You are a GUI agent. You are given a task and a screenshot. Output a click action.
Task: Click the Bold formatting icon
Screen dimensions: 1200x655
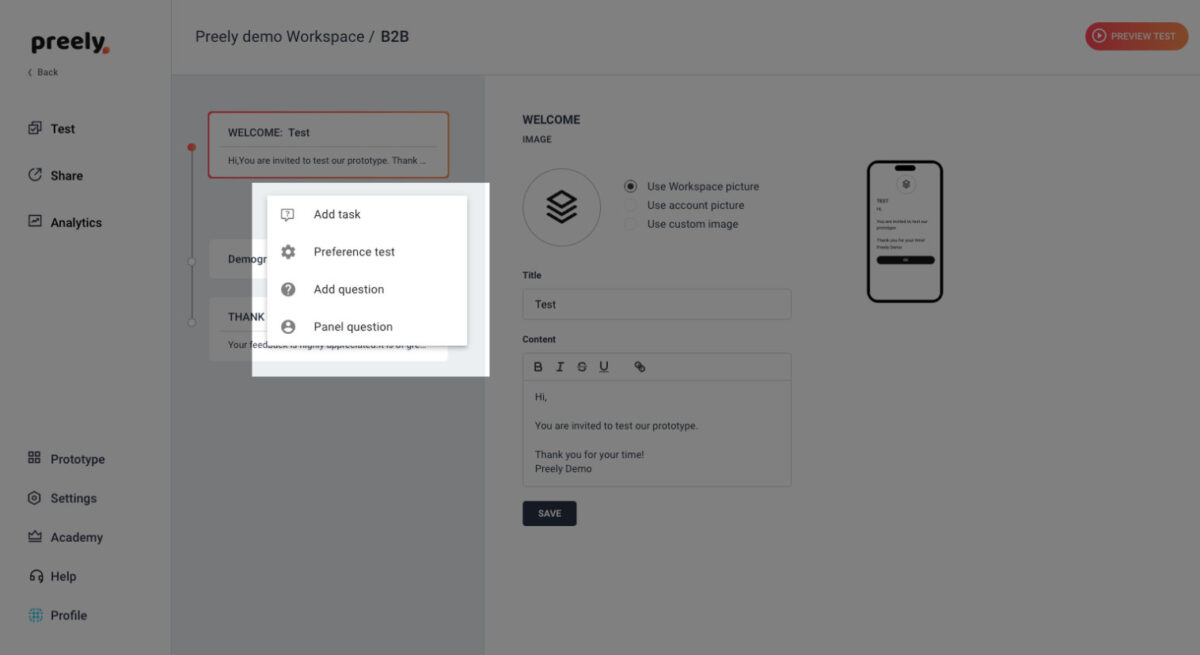tap(538, 367)
